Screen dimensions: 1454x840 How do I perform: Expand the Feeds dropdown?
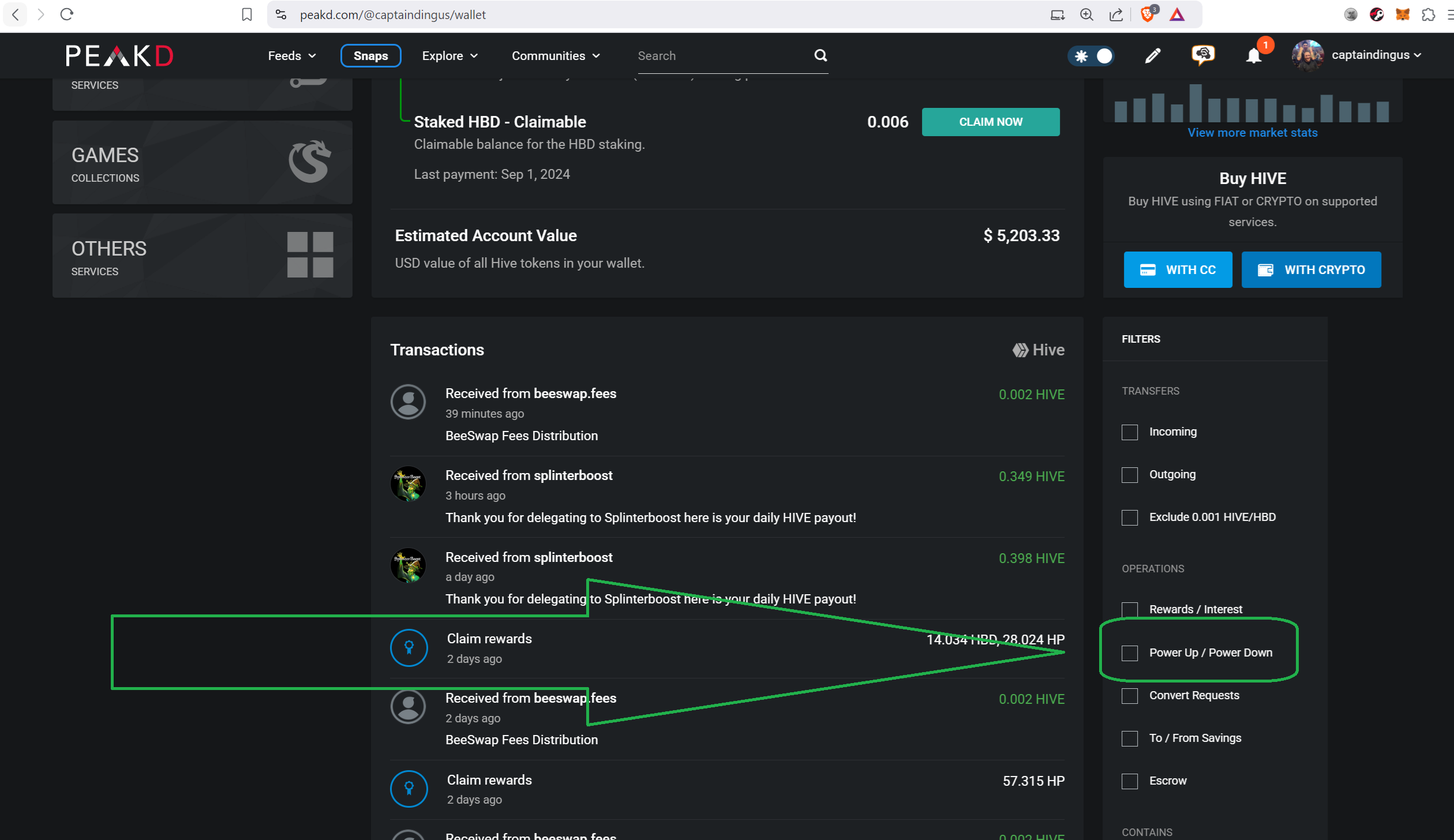click(292, 56)
